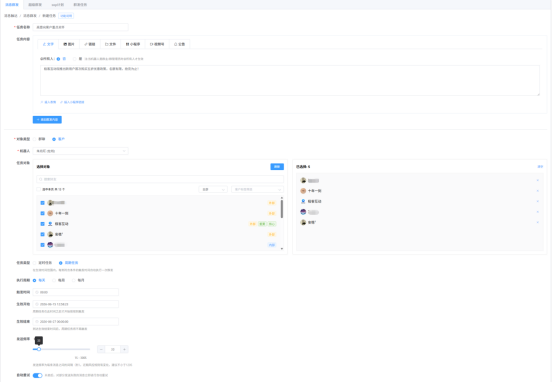Screen dimensions: 553x383
Task: Select the last content type tab with bell icon
Action: pyautogui.click(x=180, y=44)
